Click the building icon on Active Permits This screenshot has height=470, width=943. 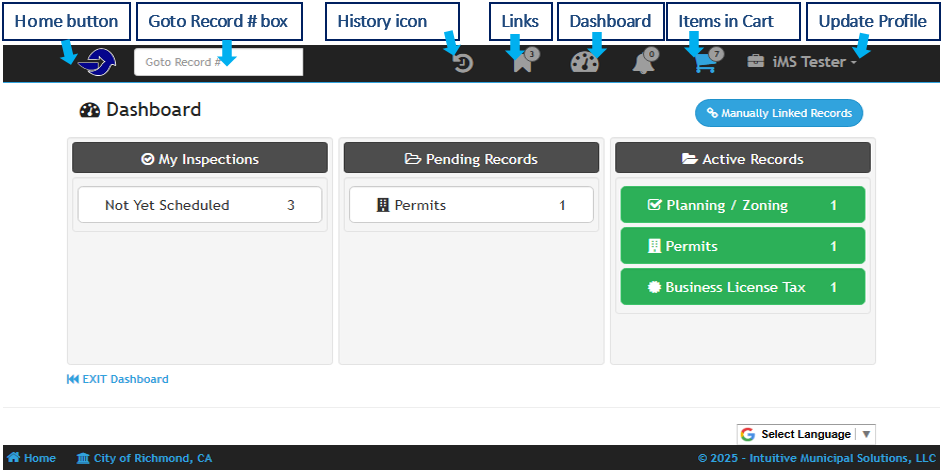654,246
